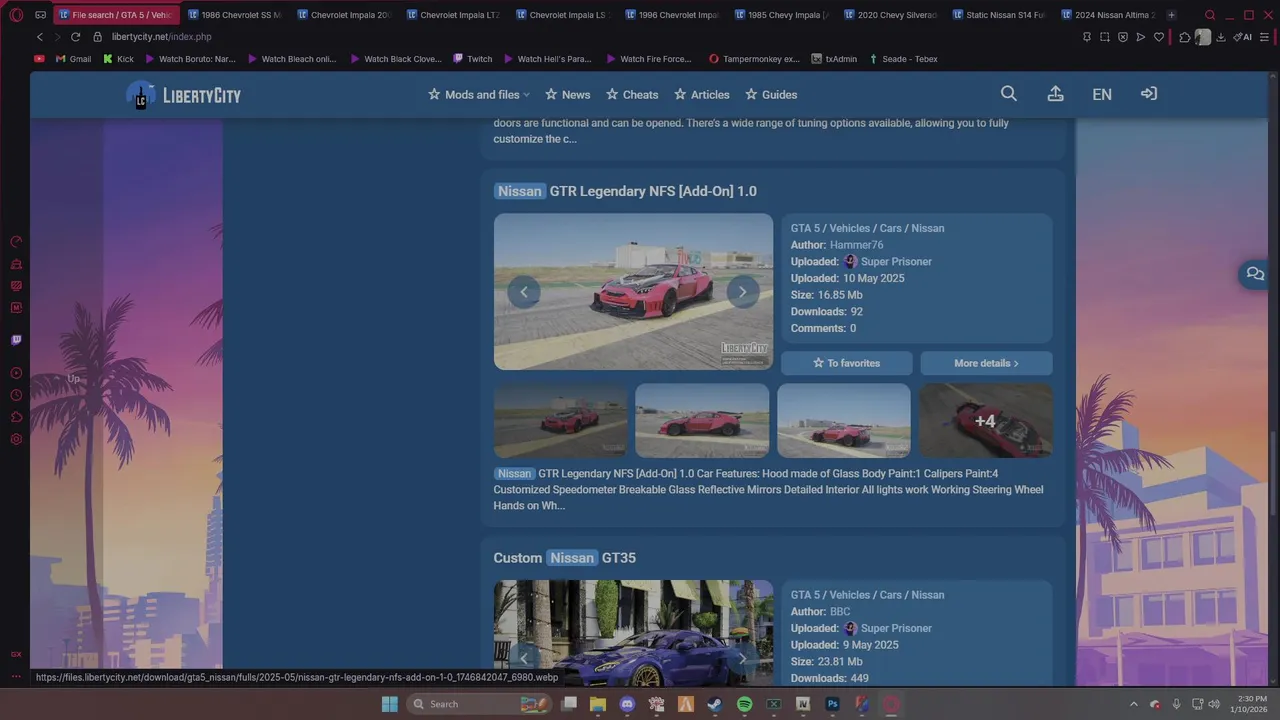Open the News section

[x=568, y=95]
